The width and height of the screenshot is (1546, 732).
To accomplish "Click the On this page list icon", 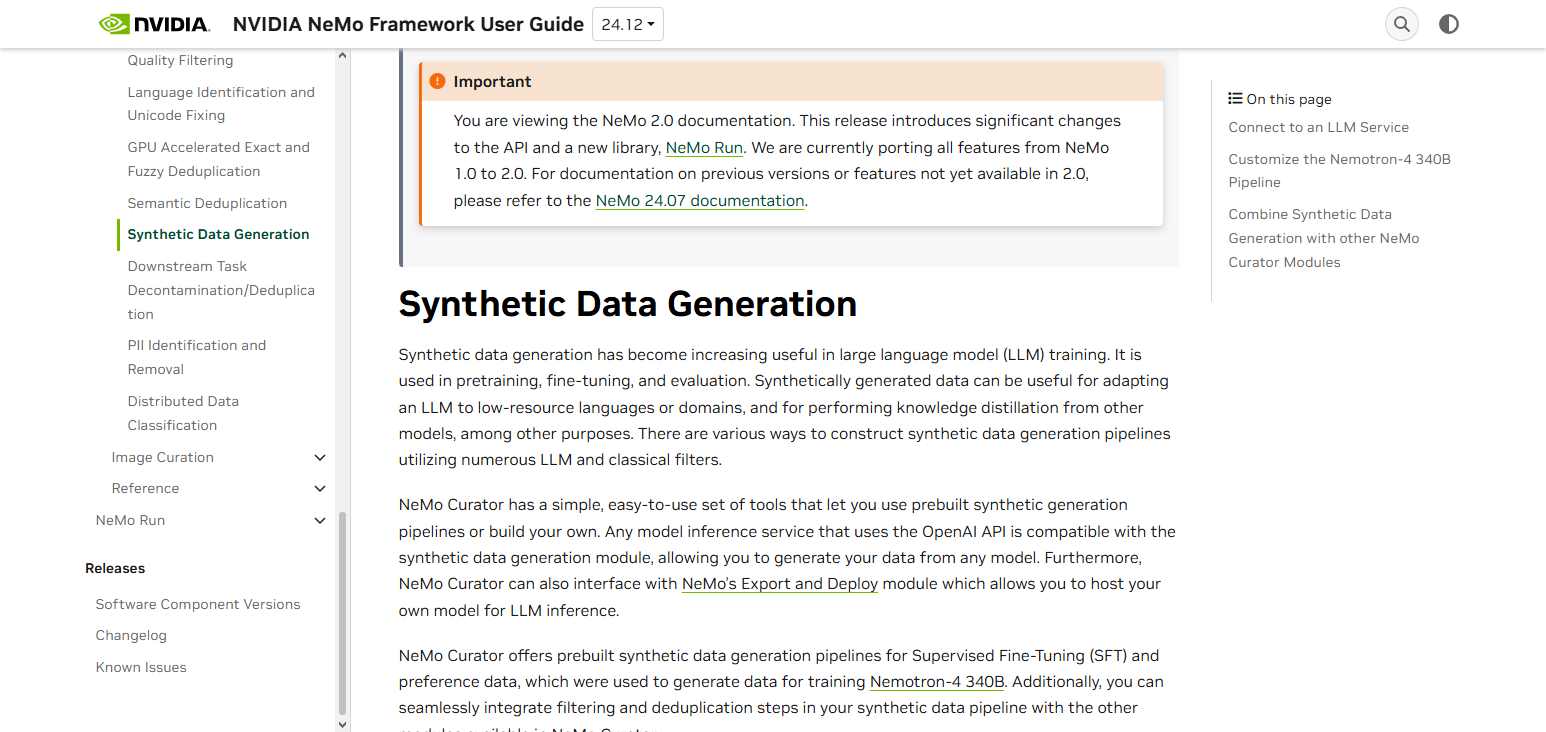I will click(1235, 99).
